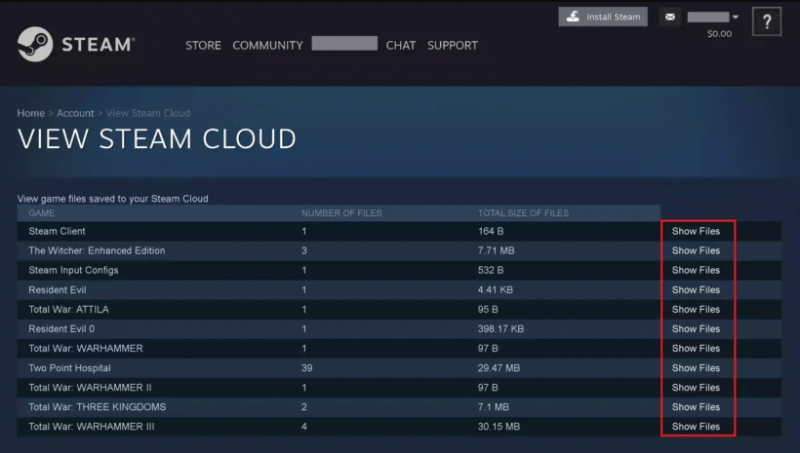Image resolution: width=800 pixels, height=453 pixels.
Task: Click the Steam logo icon
Action: [35, 44]
